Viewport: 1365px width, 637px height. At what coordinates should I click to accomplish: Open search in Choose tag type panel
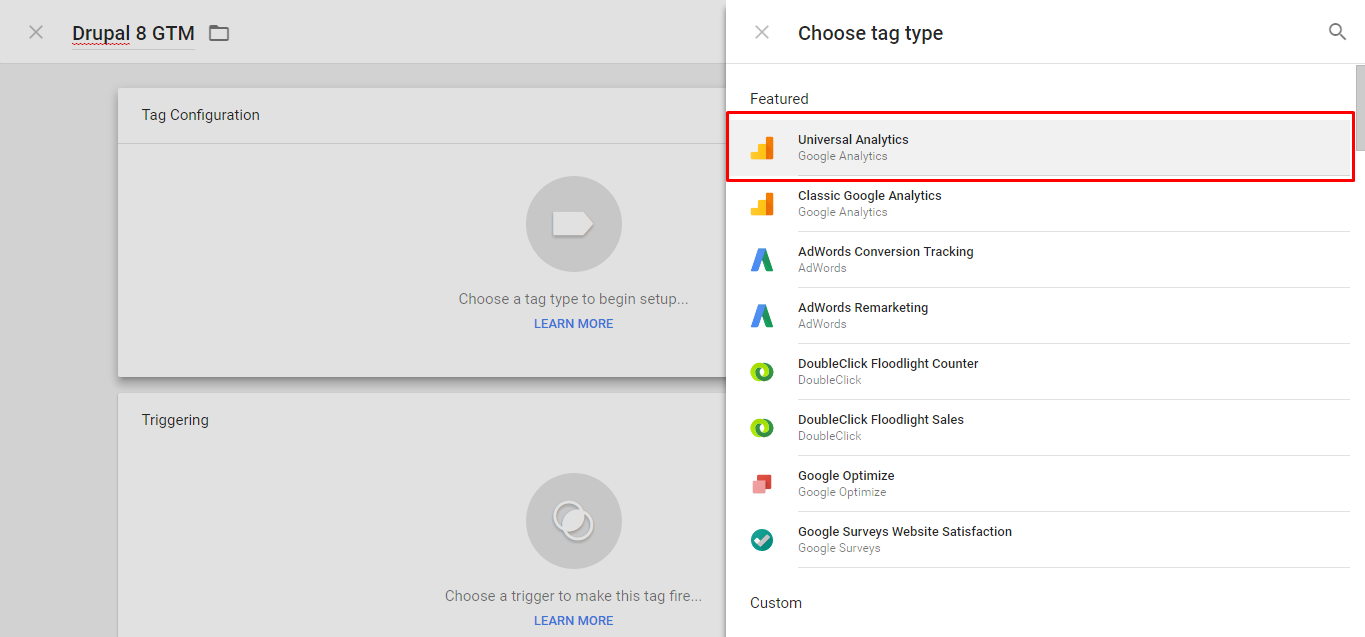pos(1337,32)
